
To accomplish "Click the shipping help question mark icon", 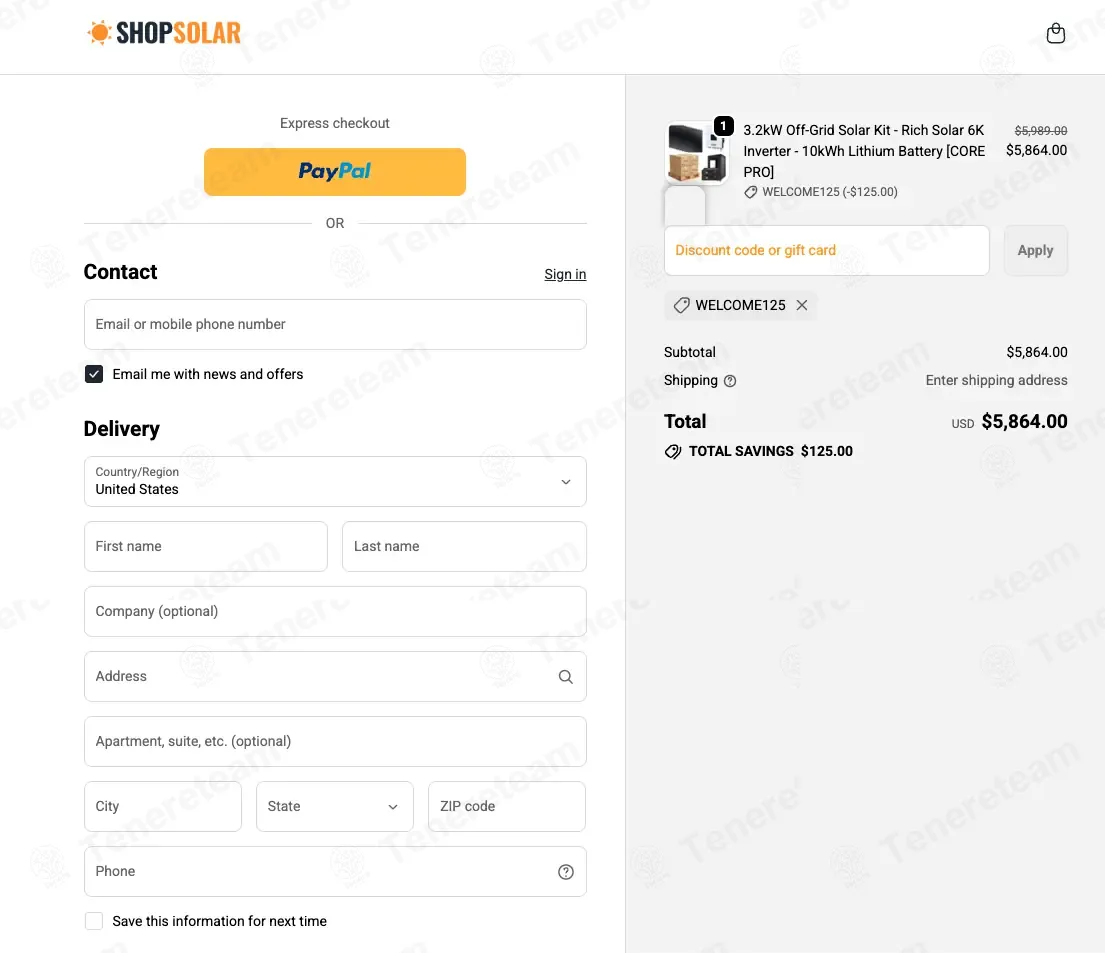I will click(730, 381).
